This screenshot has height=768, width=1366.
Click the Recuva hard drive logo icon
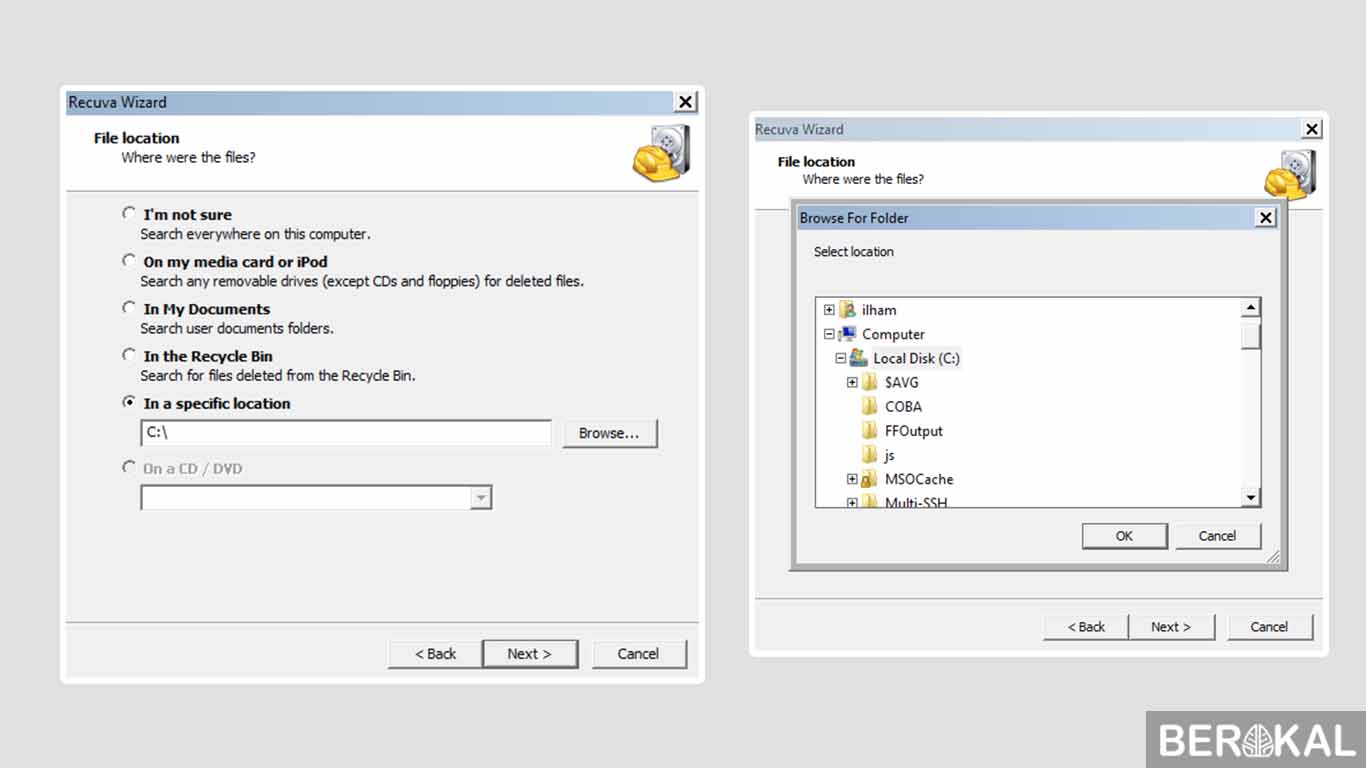tap(659, 154)
